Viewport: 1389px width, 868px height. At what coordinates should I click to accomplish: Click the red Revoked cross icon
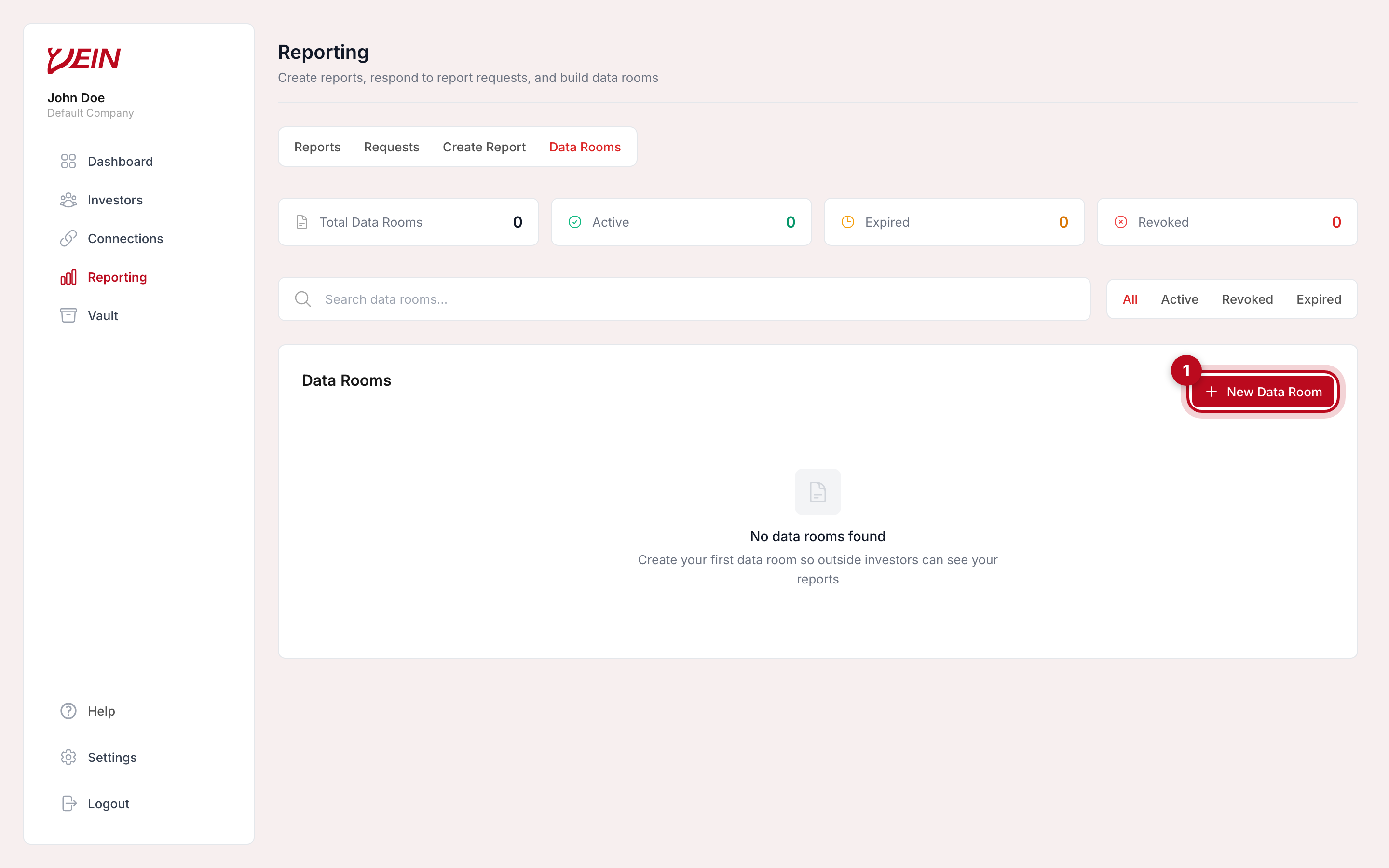(x=1120, y=222)
